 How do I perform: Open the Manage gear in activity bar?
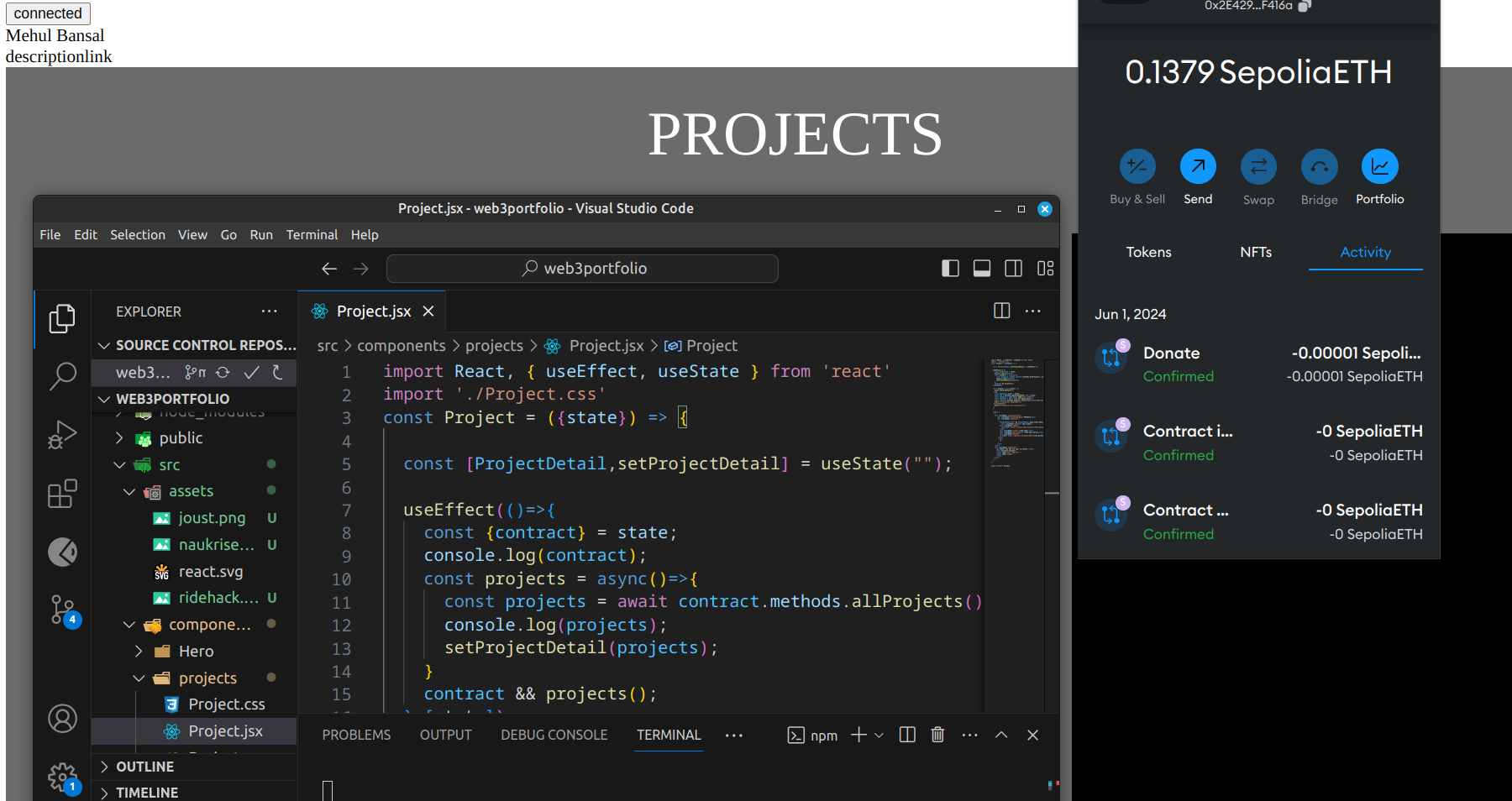pos(64,778)
